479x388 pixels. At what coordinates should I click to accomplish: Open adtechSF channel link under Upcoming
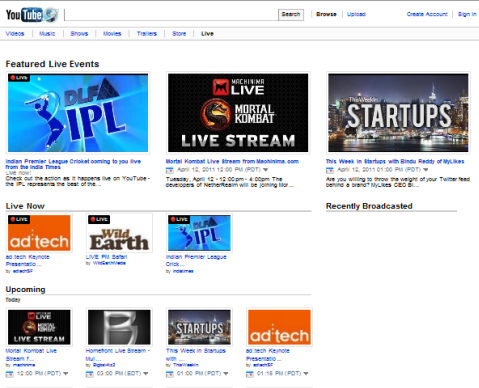[263, 365]
